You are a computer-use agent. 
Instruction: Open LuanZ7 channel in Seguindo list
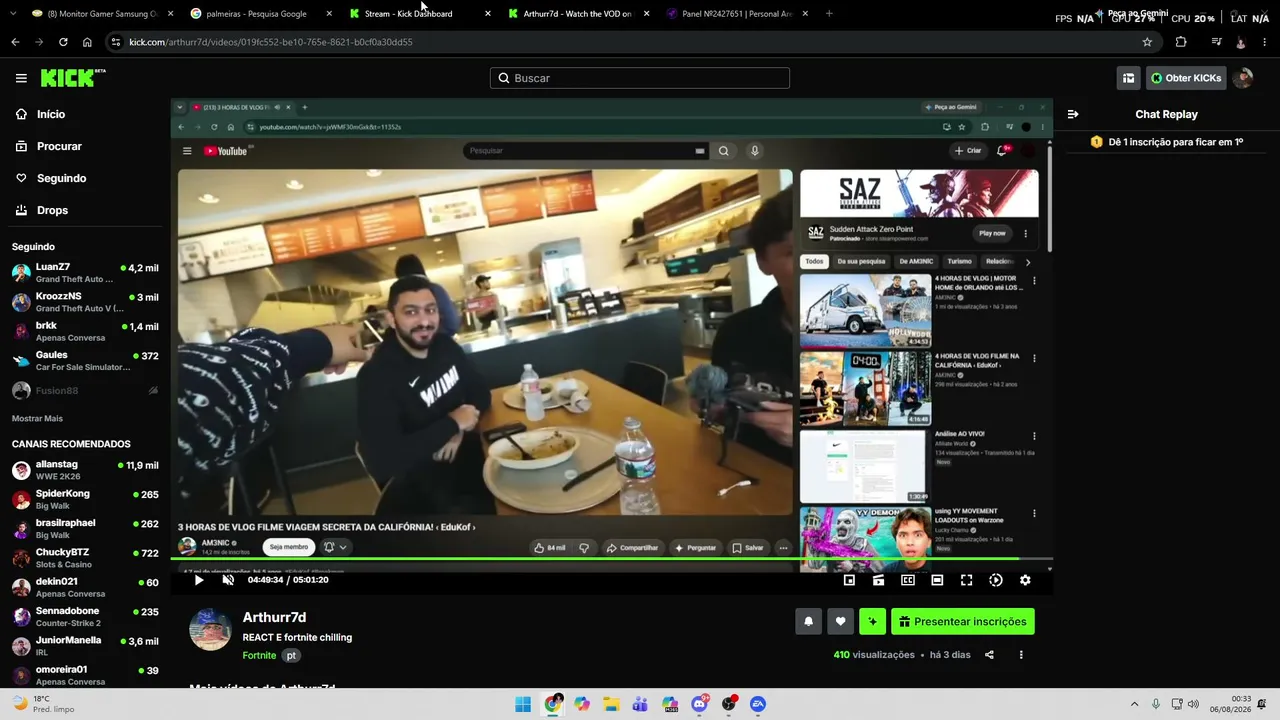click(85, 273)
